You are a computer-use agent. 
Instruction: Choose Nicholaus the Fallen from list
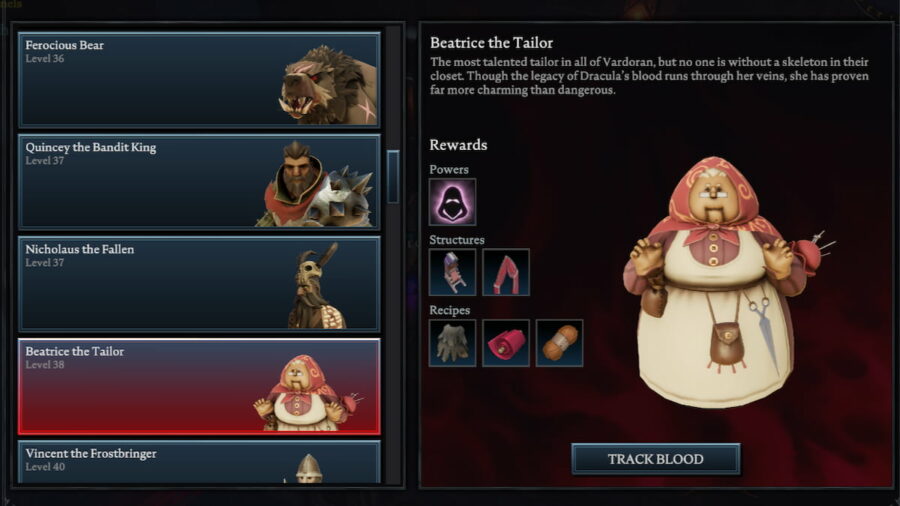(x=199, y=284)
